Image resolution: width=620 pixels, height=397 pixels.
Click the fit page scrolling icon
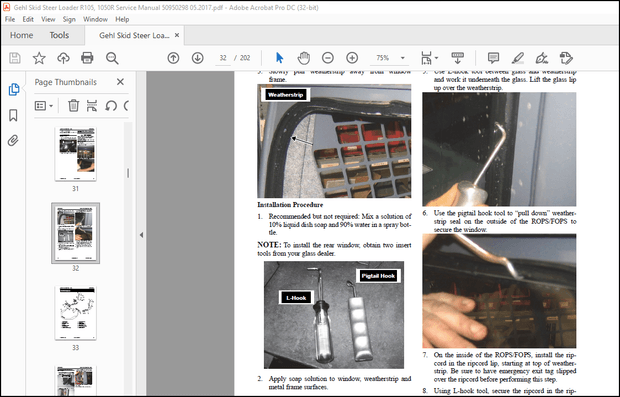click(426, 58)
